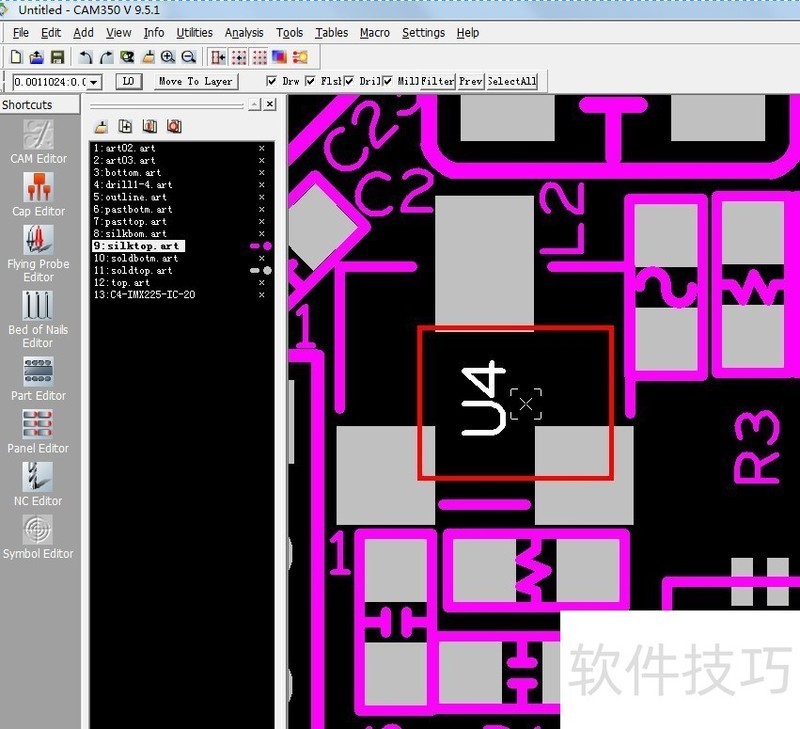Open the Cap Editor shortcut

(x=38, y=194)
